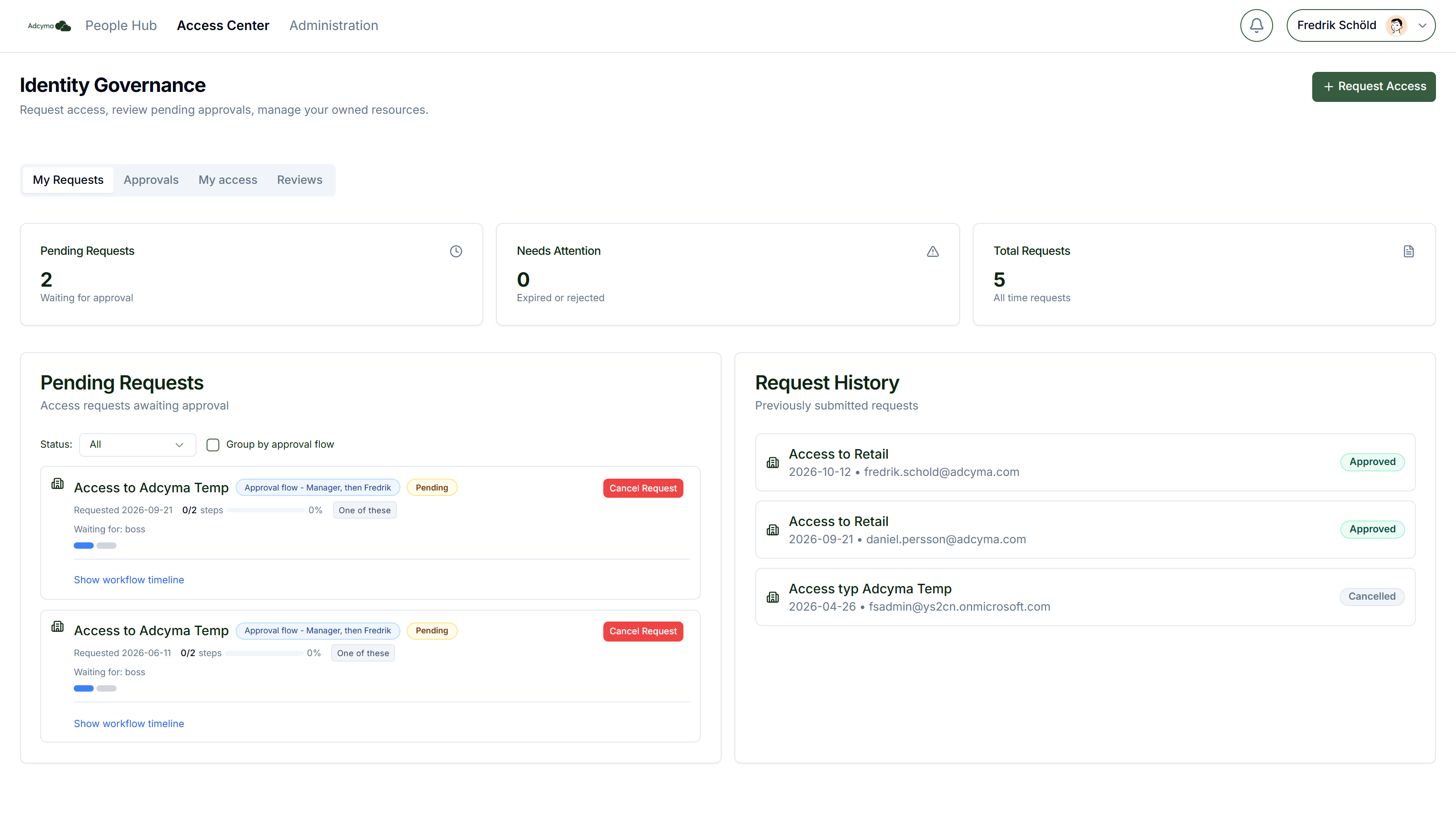Switch to the Approvals tab
This screenshot has width=1456, height=819.
pyautogui.click(x=151, y=180)
